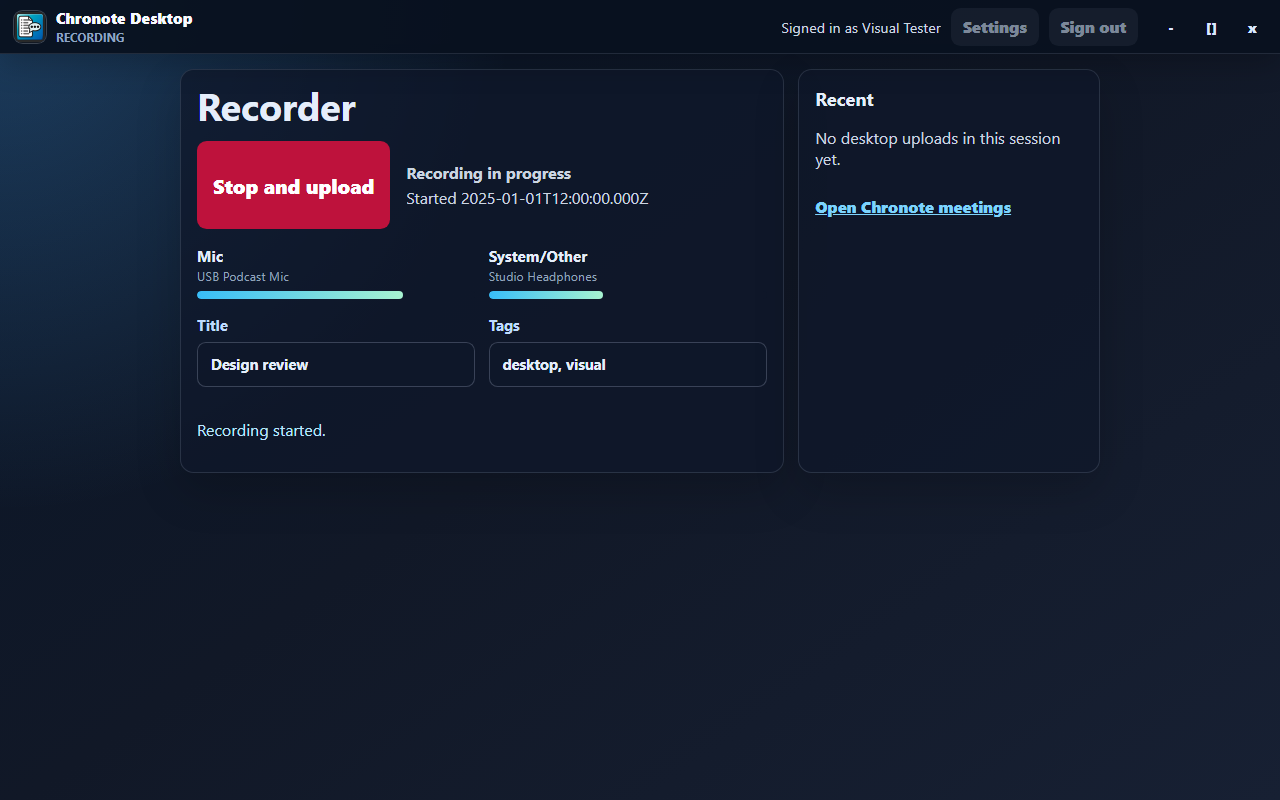Click the 'Chronote Desktop' title text
1280x800 pixels.
coord(124,18)
